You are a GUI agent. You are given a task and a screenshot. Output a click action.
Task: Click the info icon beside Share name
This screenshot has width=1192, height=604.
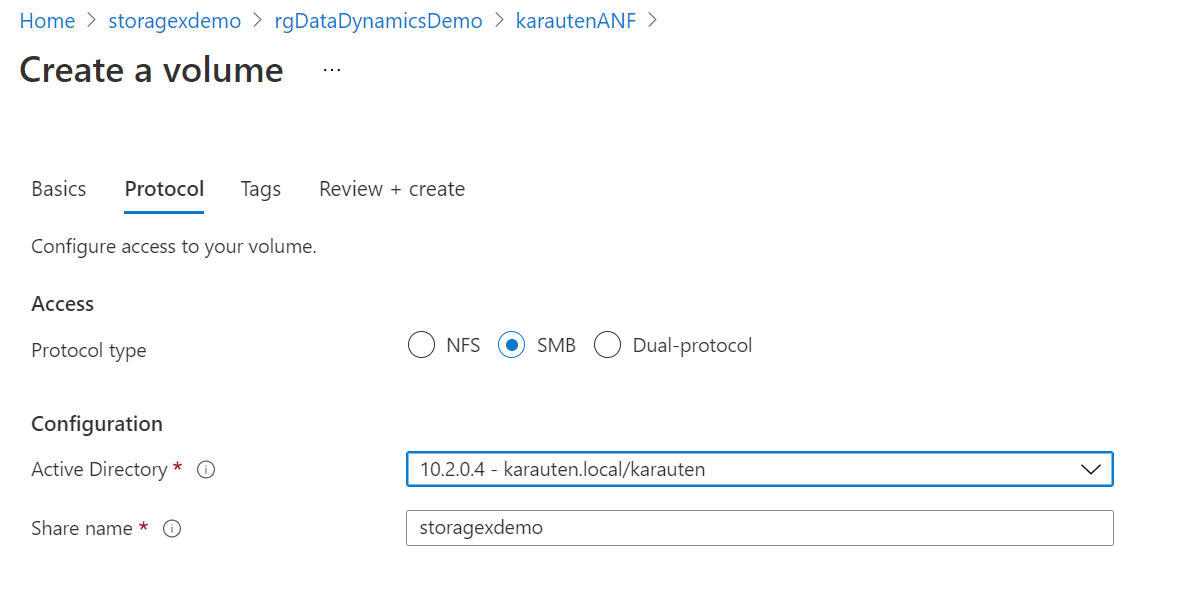pyautogui.click(x=172, y=528)
